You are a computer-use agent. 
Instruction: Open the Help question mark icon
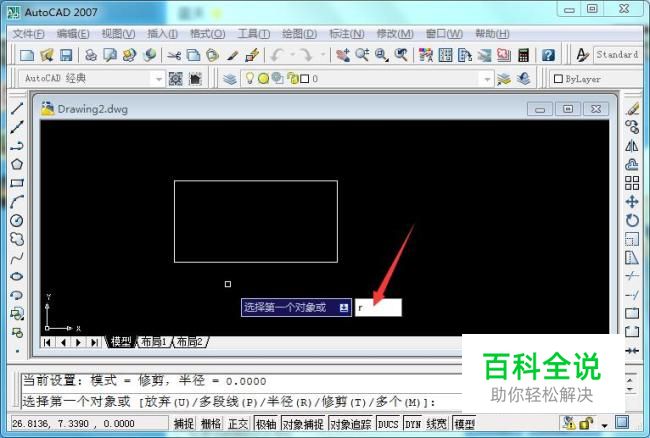click(x=548, y=55)
